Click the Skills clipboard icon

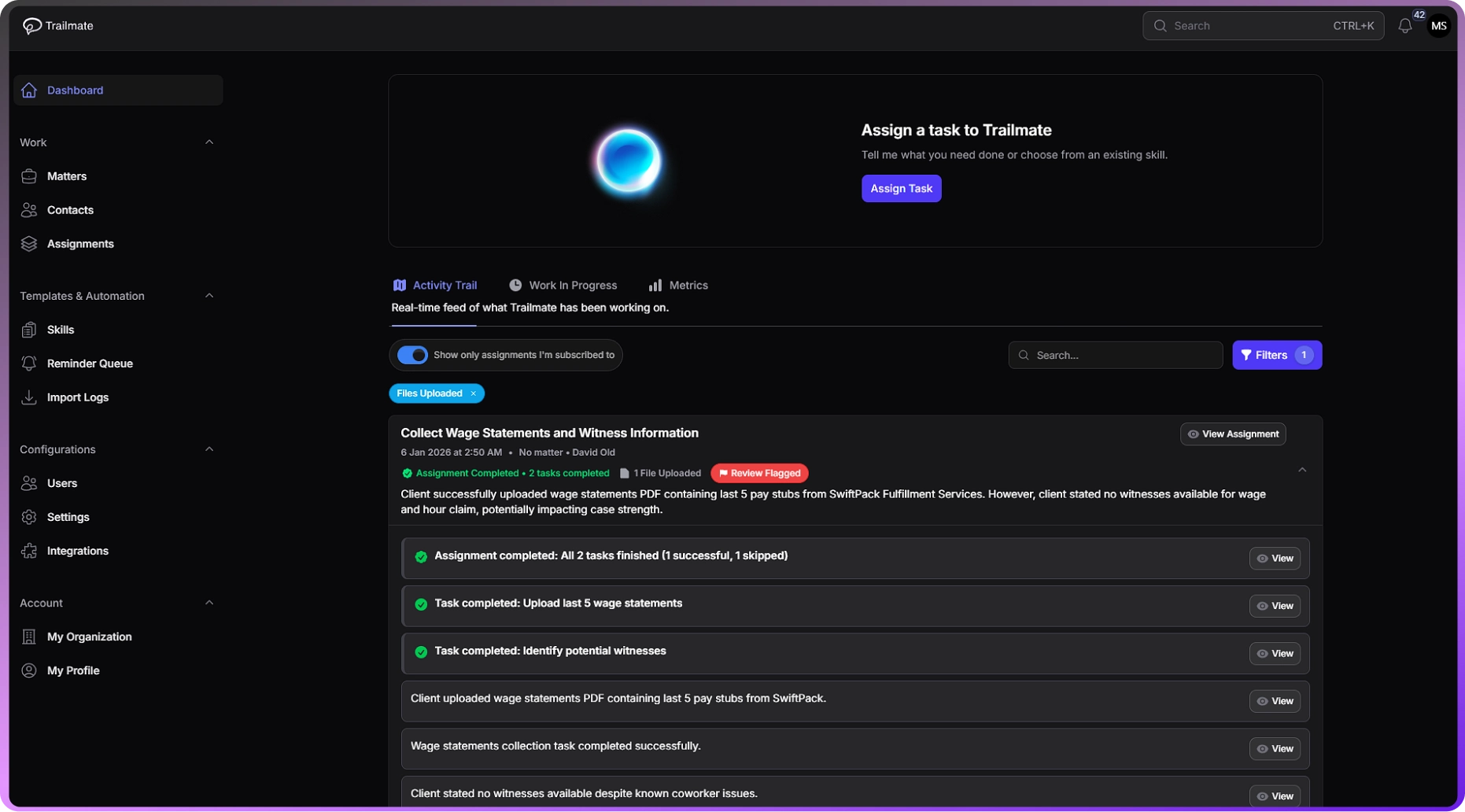(29, 330)
